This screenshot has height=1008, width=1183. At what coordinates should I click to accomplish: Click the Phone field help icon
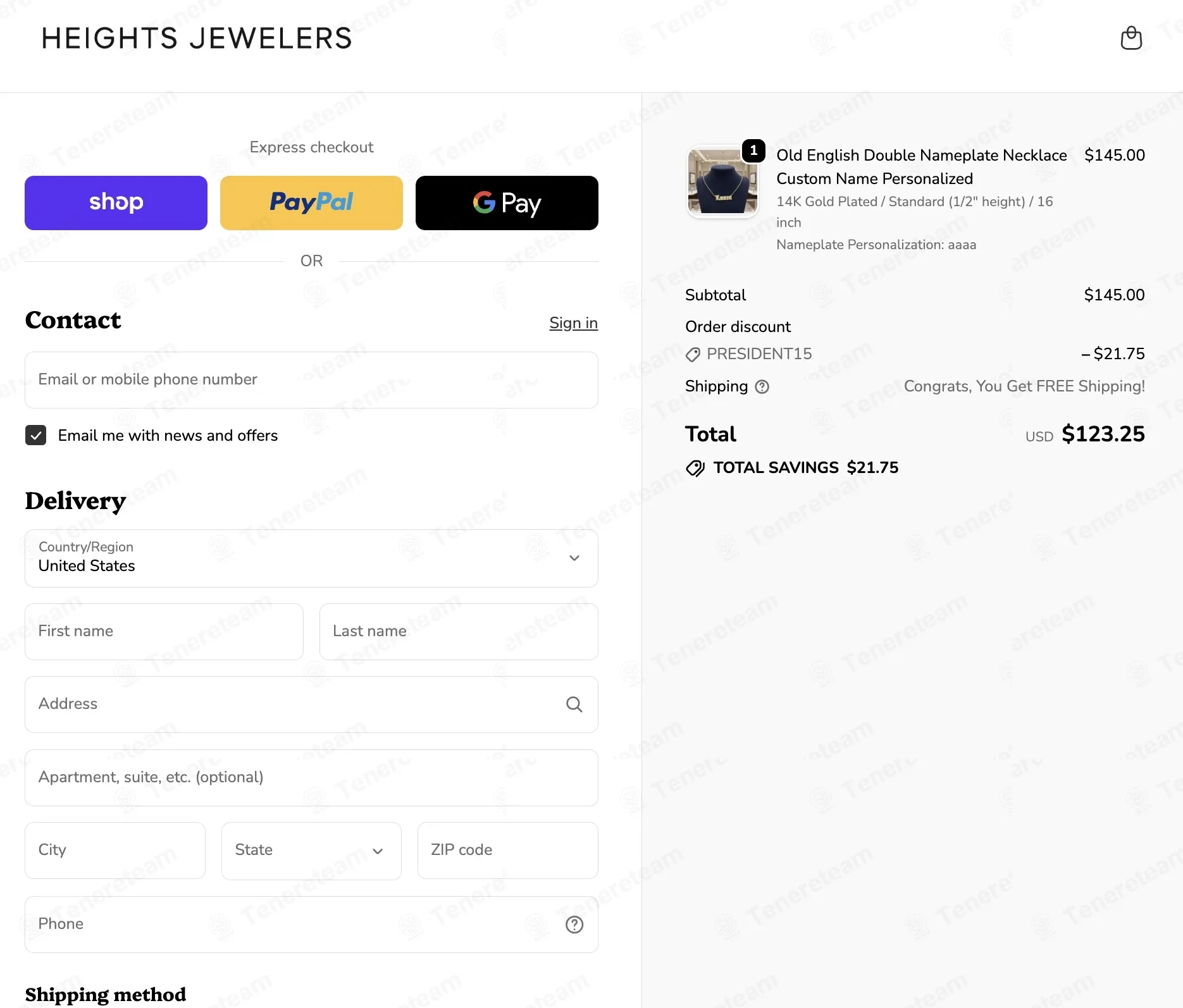574,925
